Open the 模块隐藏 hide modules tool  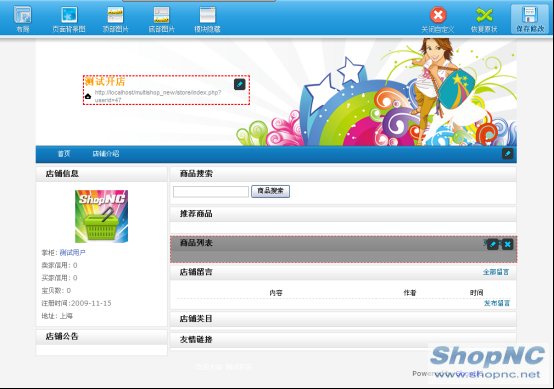[207, 19]
